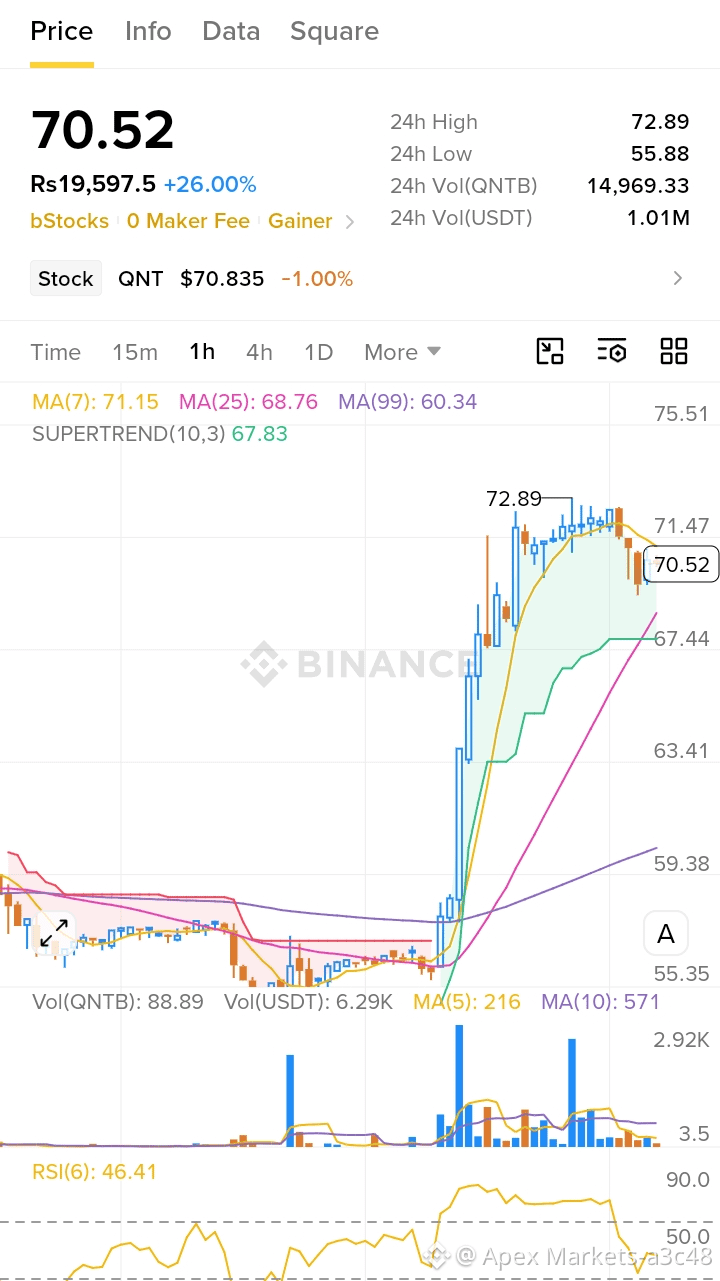The image size is (720, 1281).
Task: Tap the 24h High value 72.89
Action: [660, 122]
